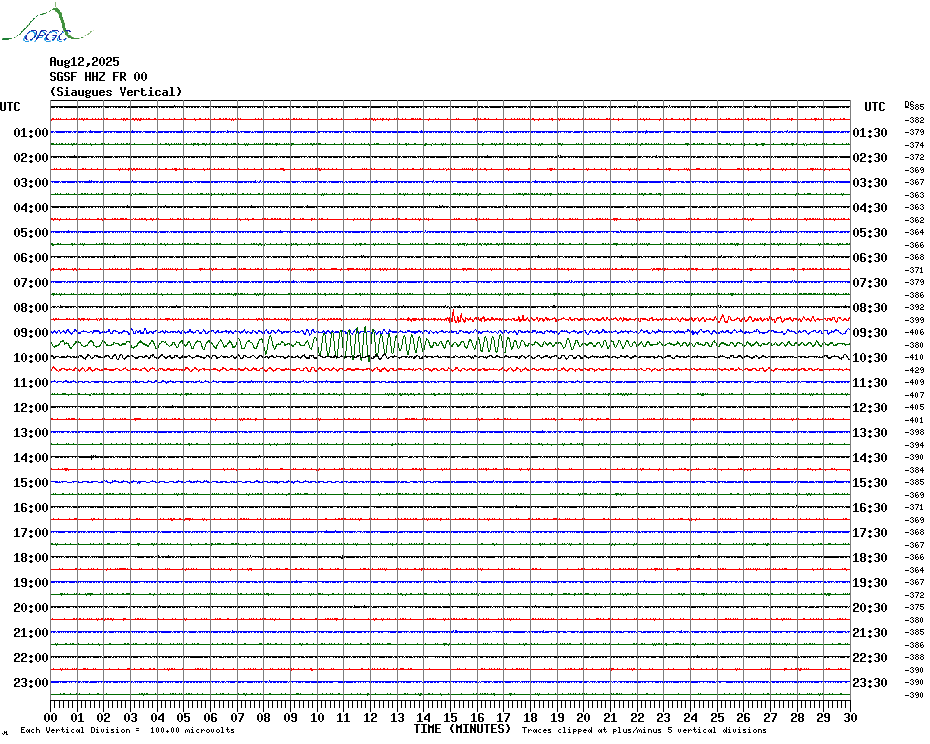Click minute 20 on the time axis
The image size is (930, 744).
coord(584,718)
